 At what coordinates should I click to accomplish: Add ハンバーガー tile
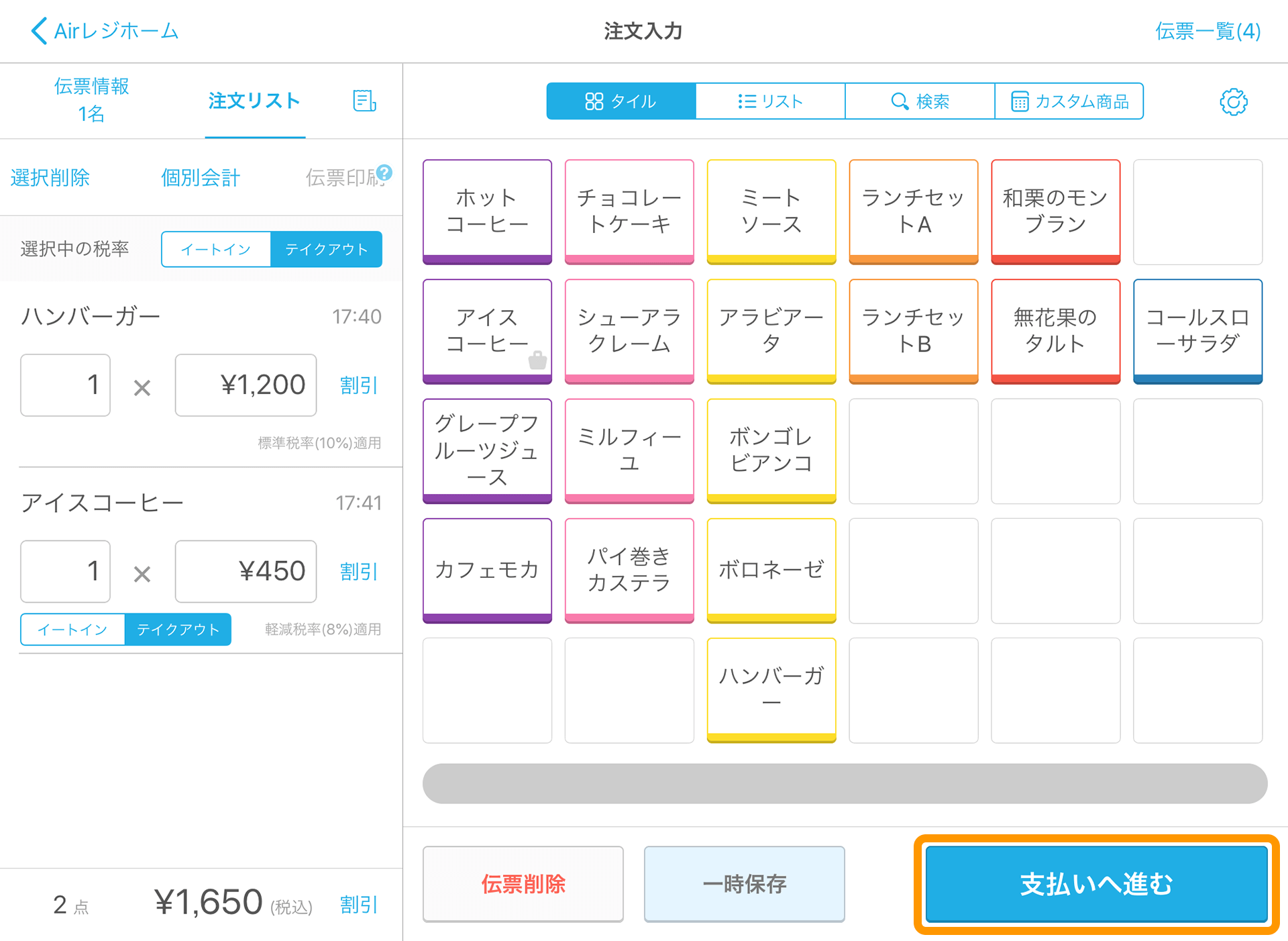point(771,690)
